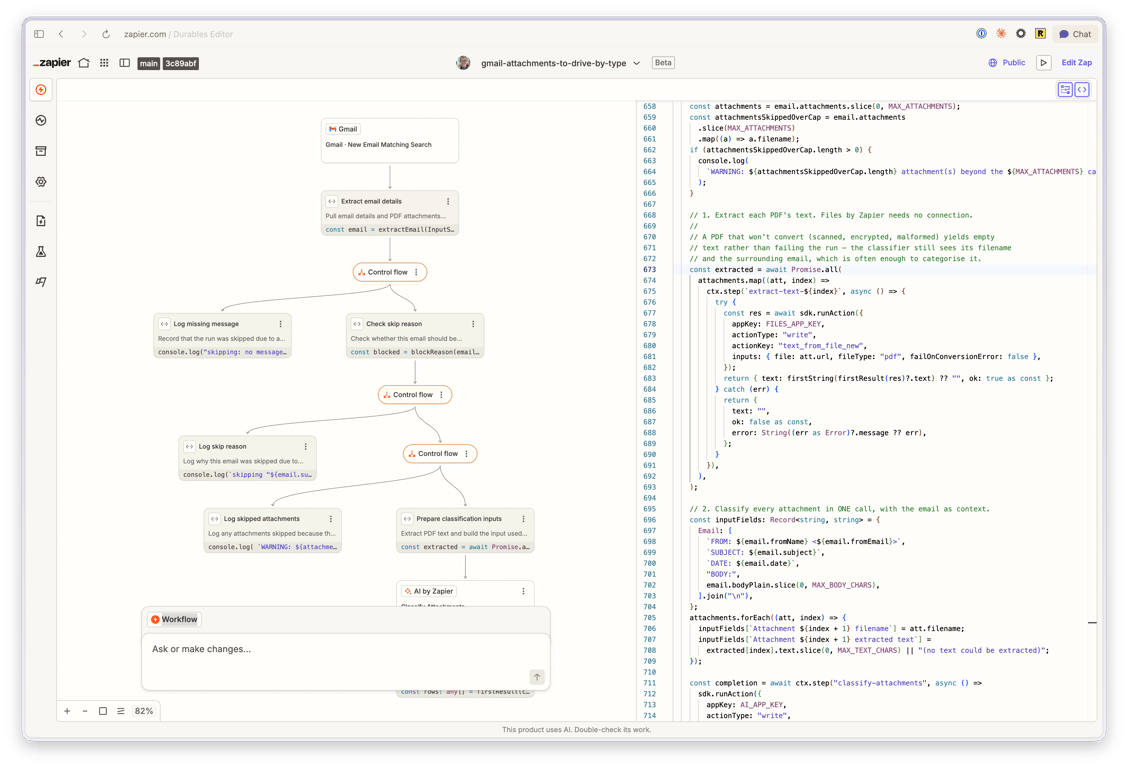Screen dimensions: 1128x768
Task: Open the first Control flow node menu
Action: coord(417,272)
